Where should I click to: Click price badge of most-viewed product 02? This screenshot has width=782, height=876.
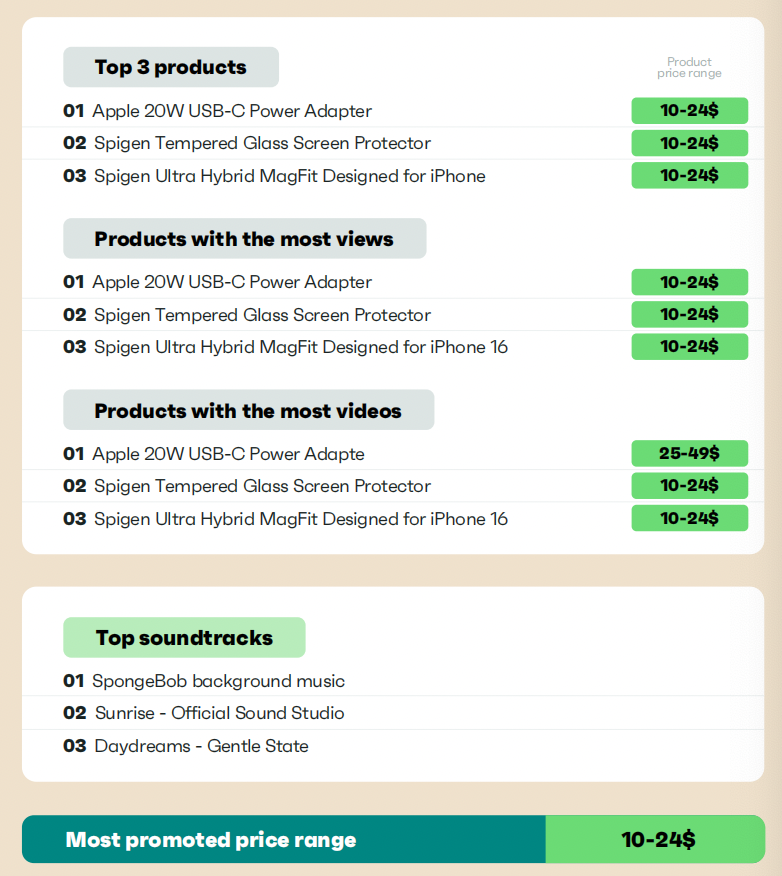pyautogui.click(x=690, y=315)
